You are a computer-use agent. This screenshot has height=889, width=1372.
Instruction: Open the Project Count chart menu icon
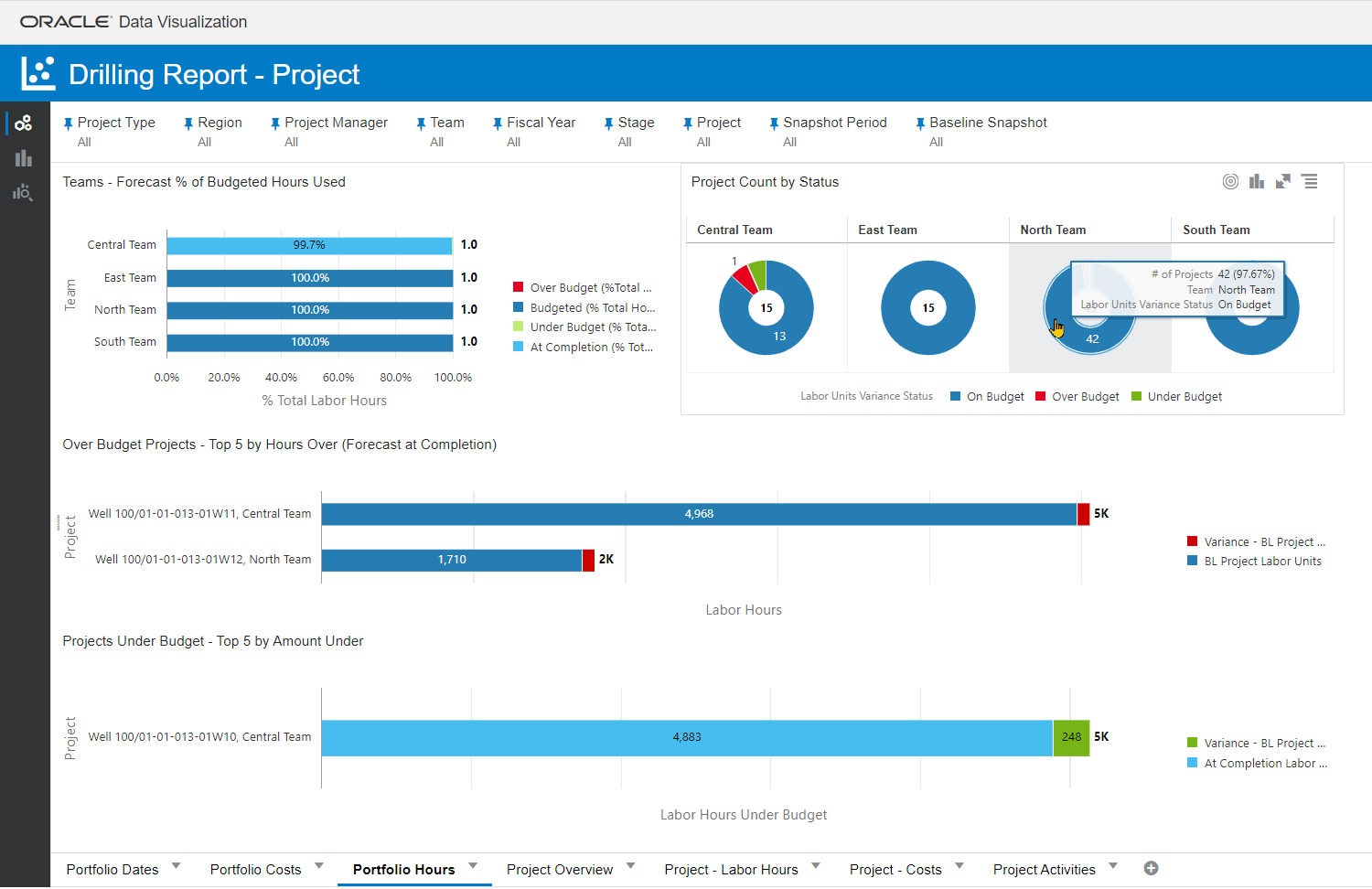(1310, 181)
